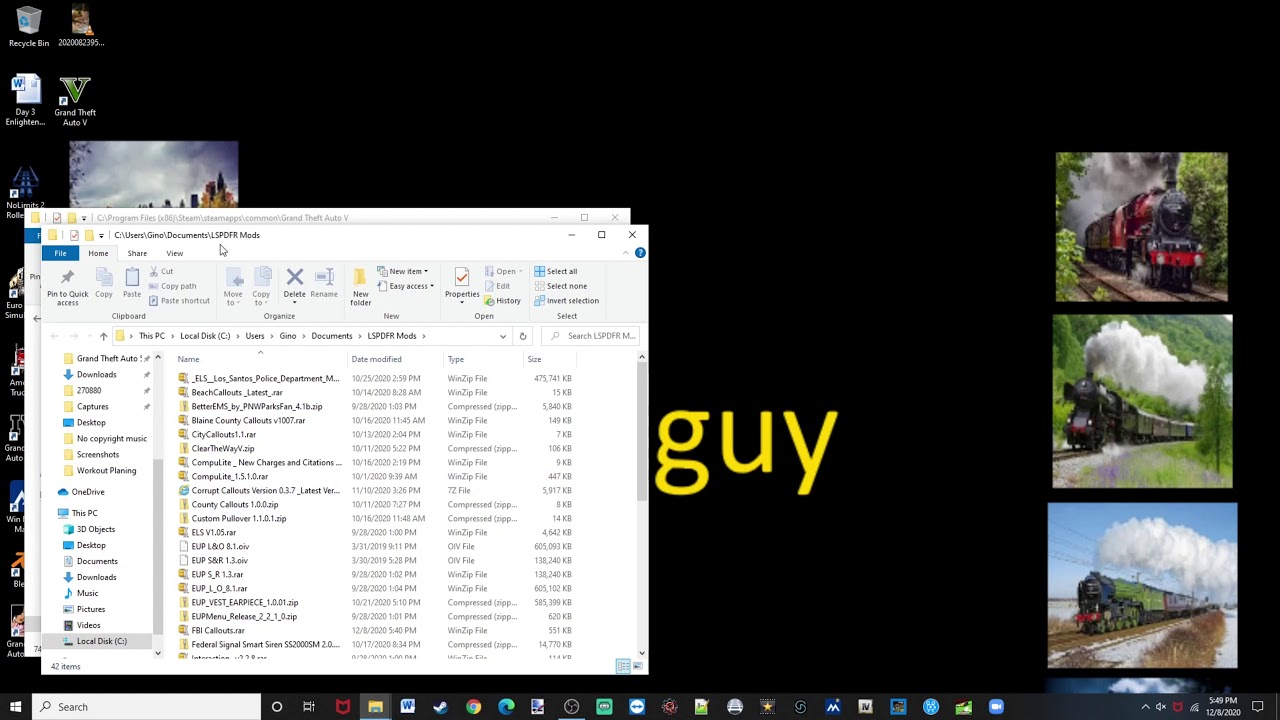The height and width of the screenshot is (720, 1280).
Task: Click Copy path in Clipboard group
Action: pos(172,286)
